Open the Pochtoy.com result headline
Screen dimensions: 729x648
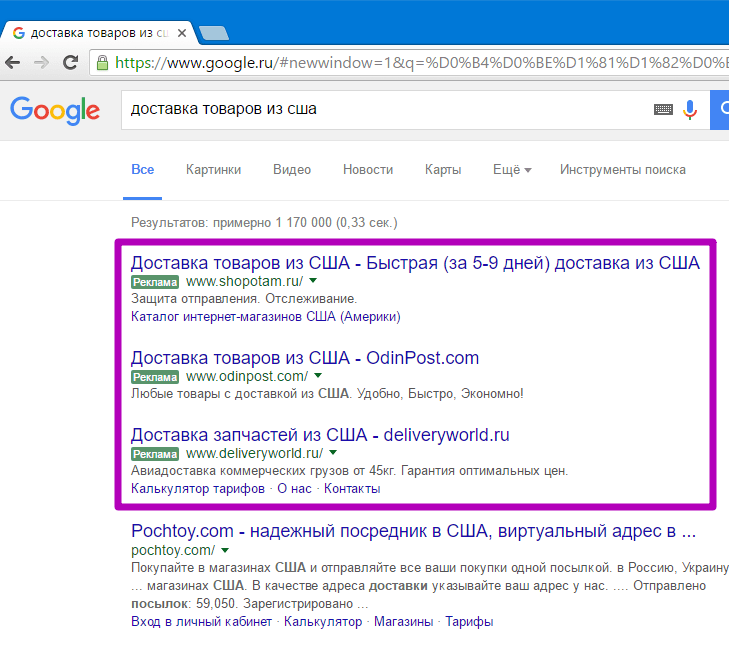(413, 531)
